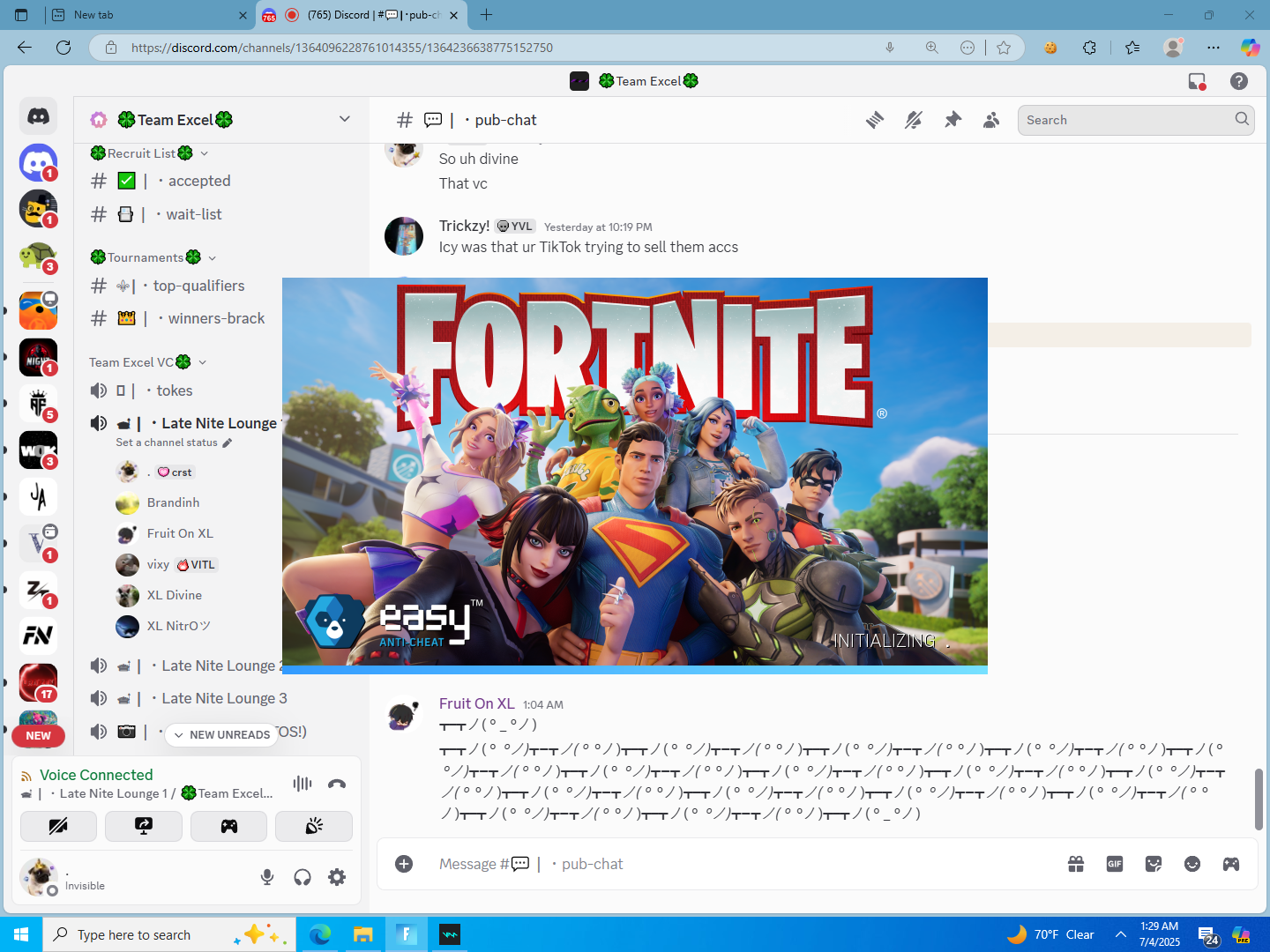Expand Team Excel server dropdown menu
This screenshot has height=952, width=1270.
click(x=345, y=119)
